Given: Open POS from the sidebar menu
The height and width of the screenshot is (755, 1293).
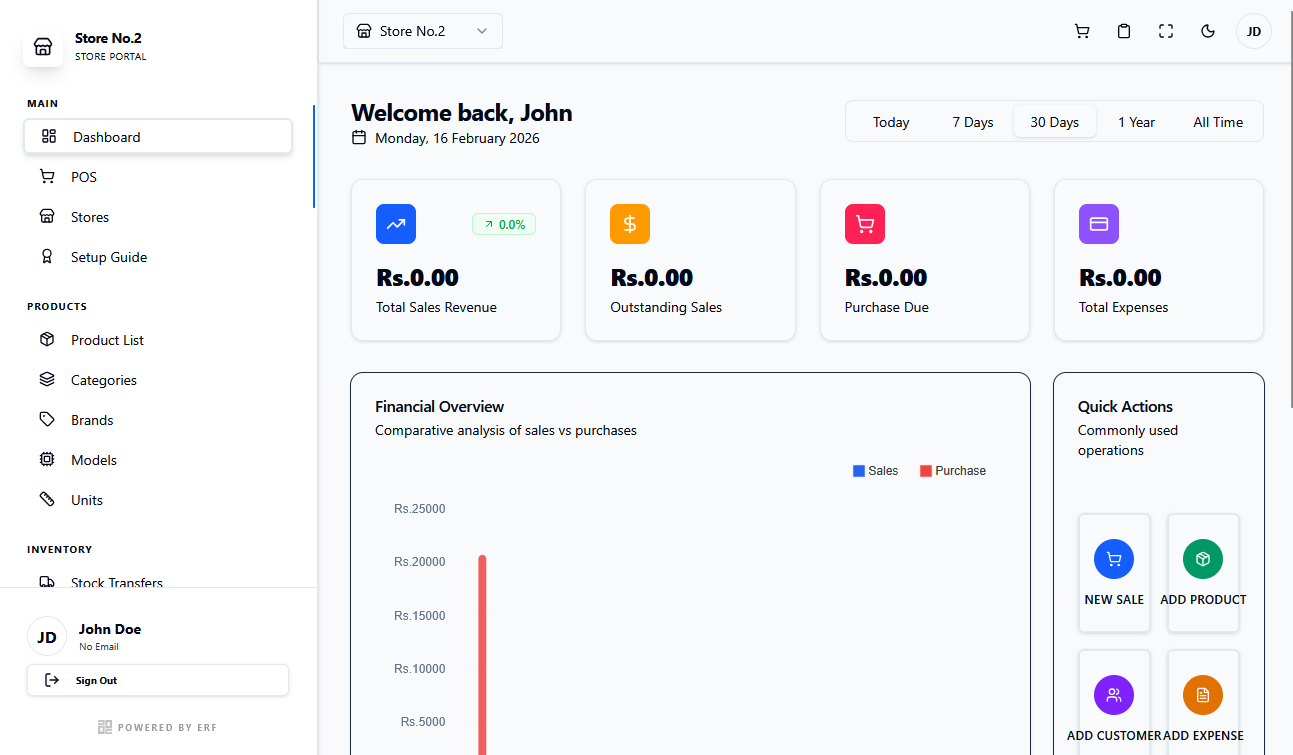Looking at the screenshot, I should click(x=84, y=177).
